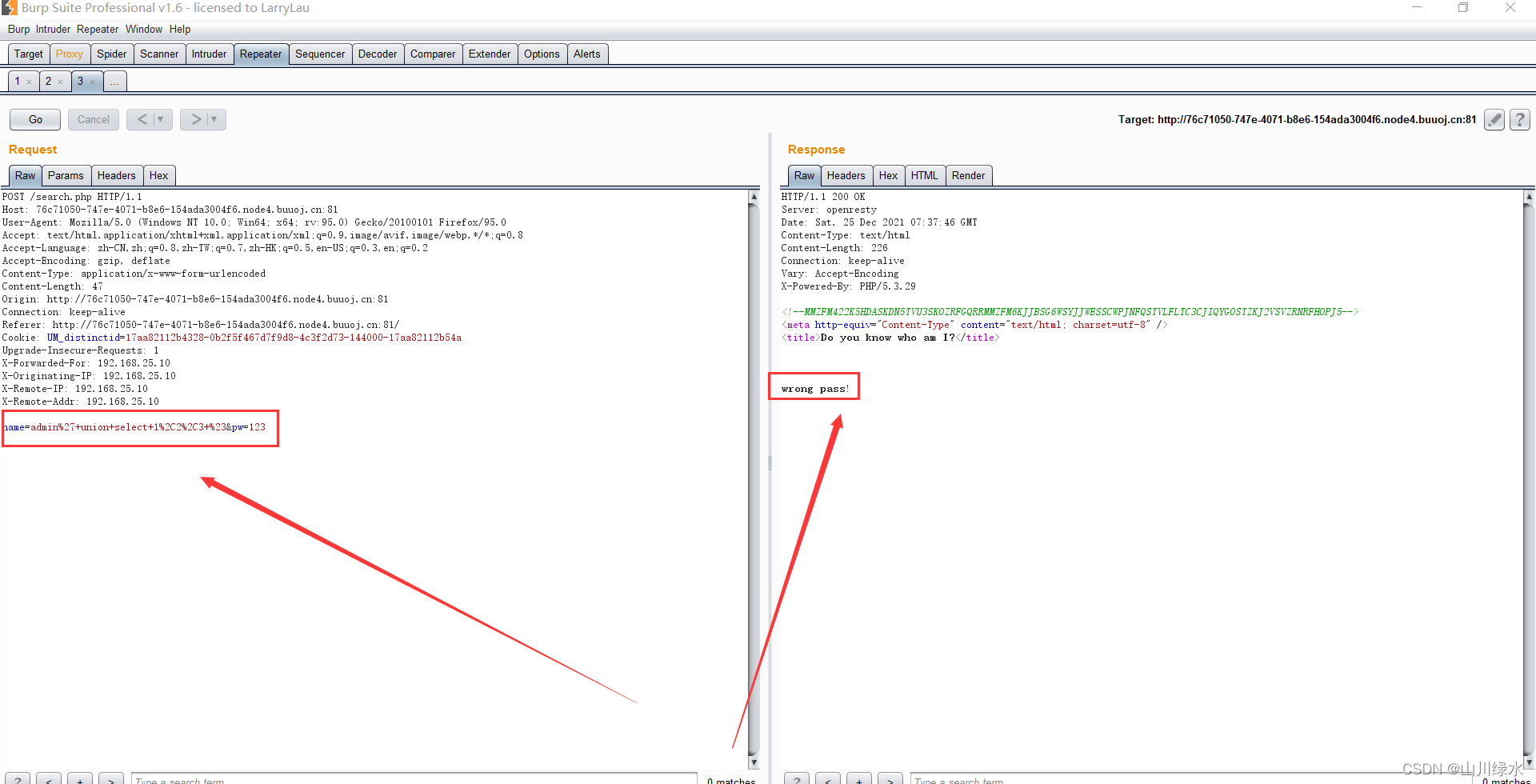This screenshot has width=1536, height=784.
Task: Go back to previous request with < button
Action: coord(142,119)
